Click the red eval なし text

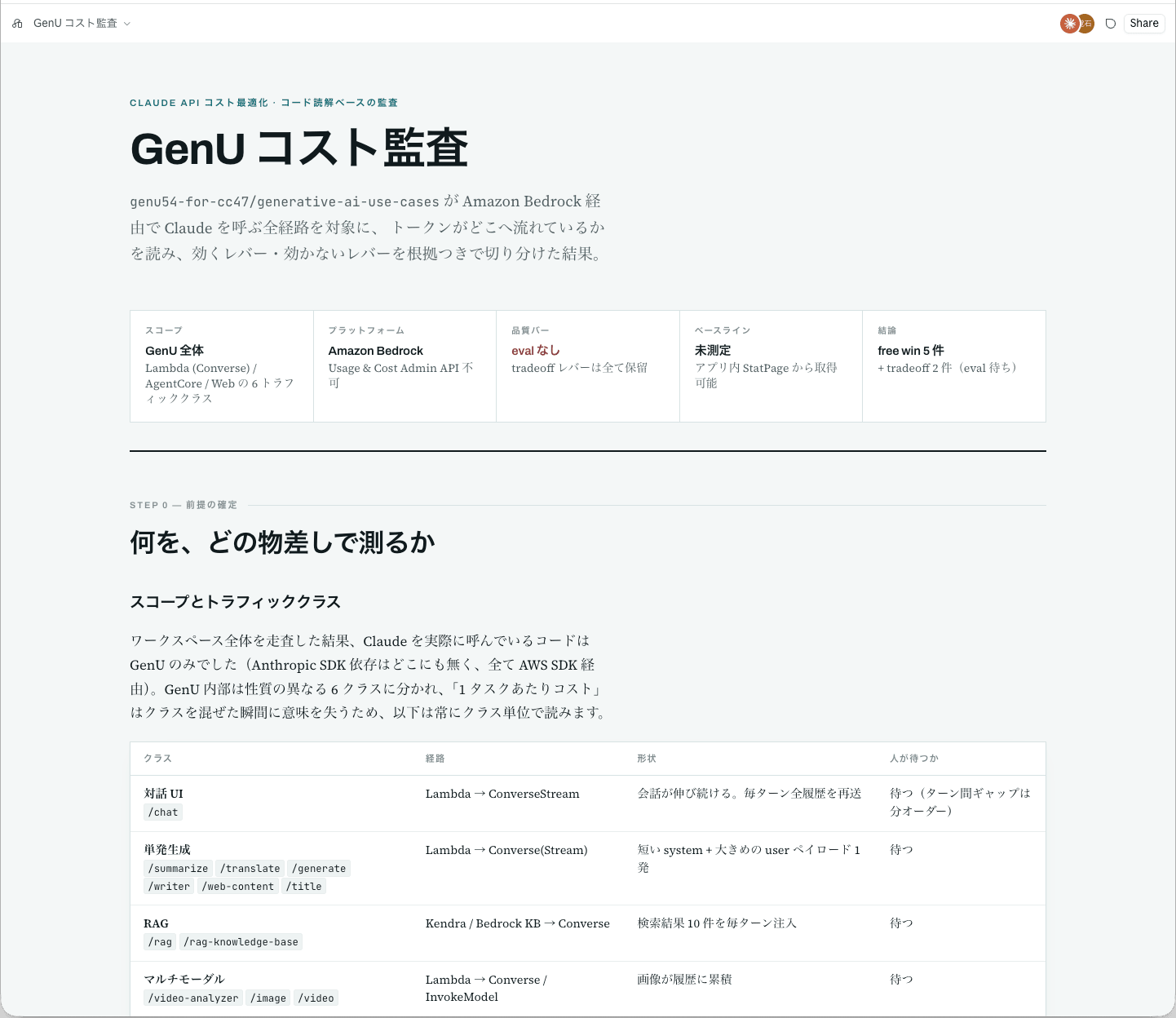point(536,351)
